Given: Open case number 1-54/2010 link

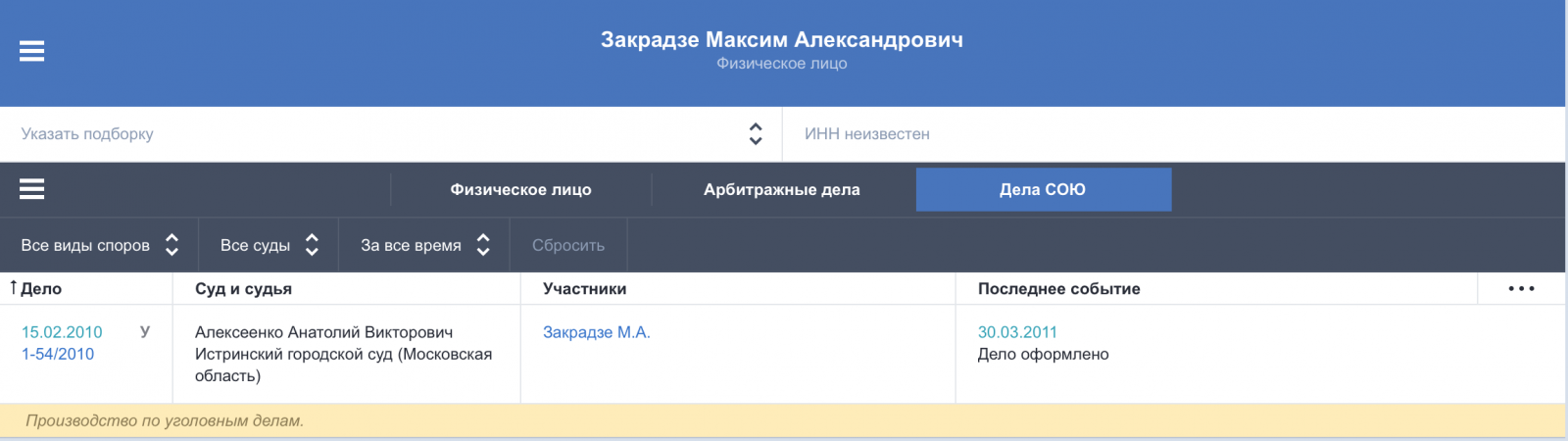Looking at the screenshot, I should click(58, 354).
